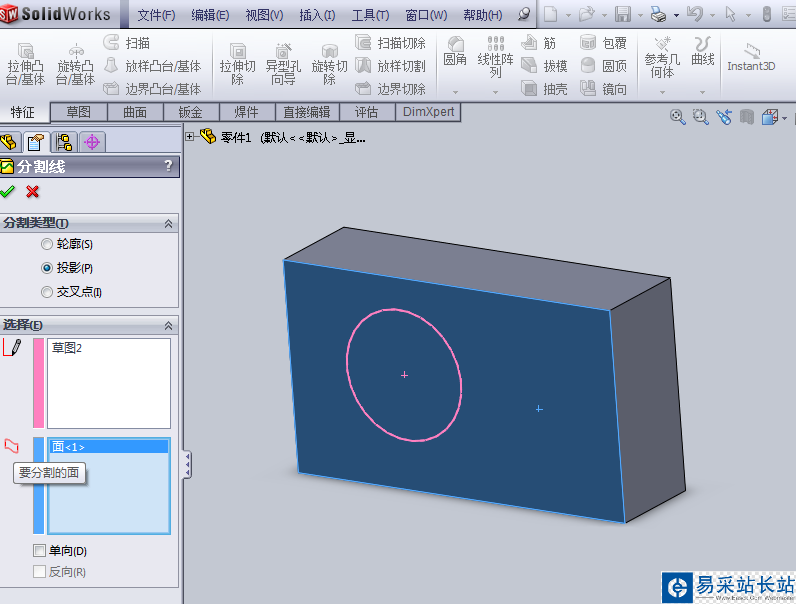The image size is (796, 604).
Task: Expand the 零件1 tree node
Action: [x=190, y=136]
